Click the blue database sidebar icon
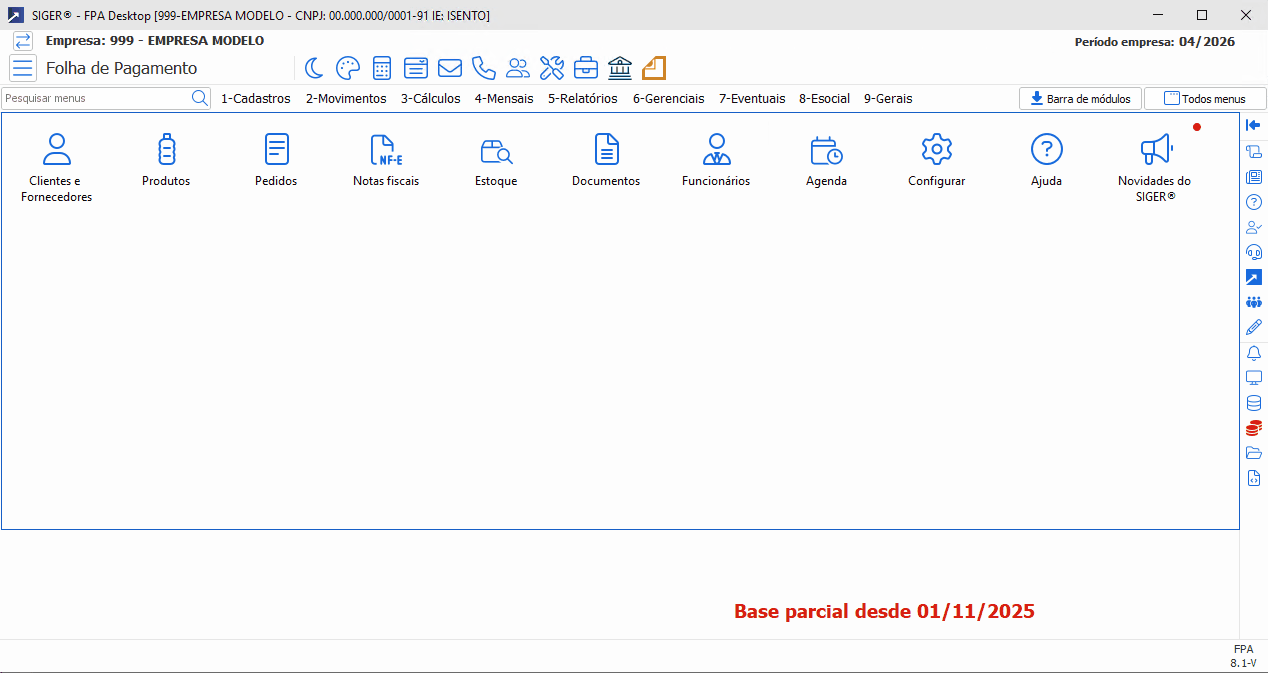Image resolution: width=1268 pixels, height=673 pixels. pos(1253,403)
